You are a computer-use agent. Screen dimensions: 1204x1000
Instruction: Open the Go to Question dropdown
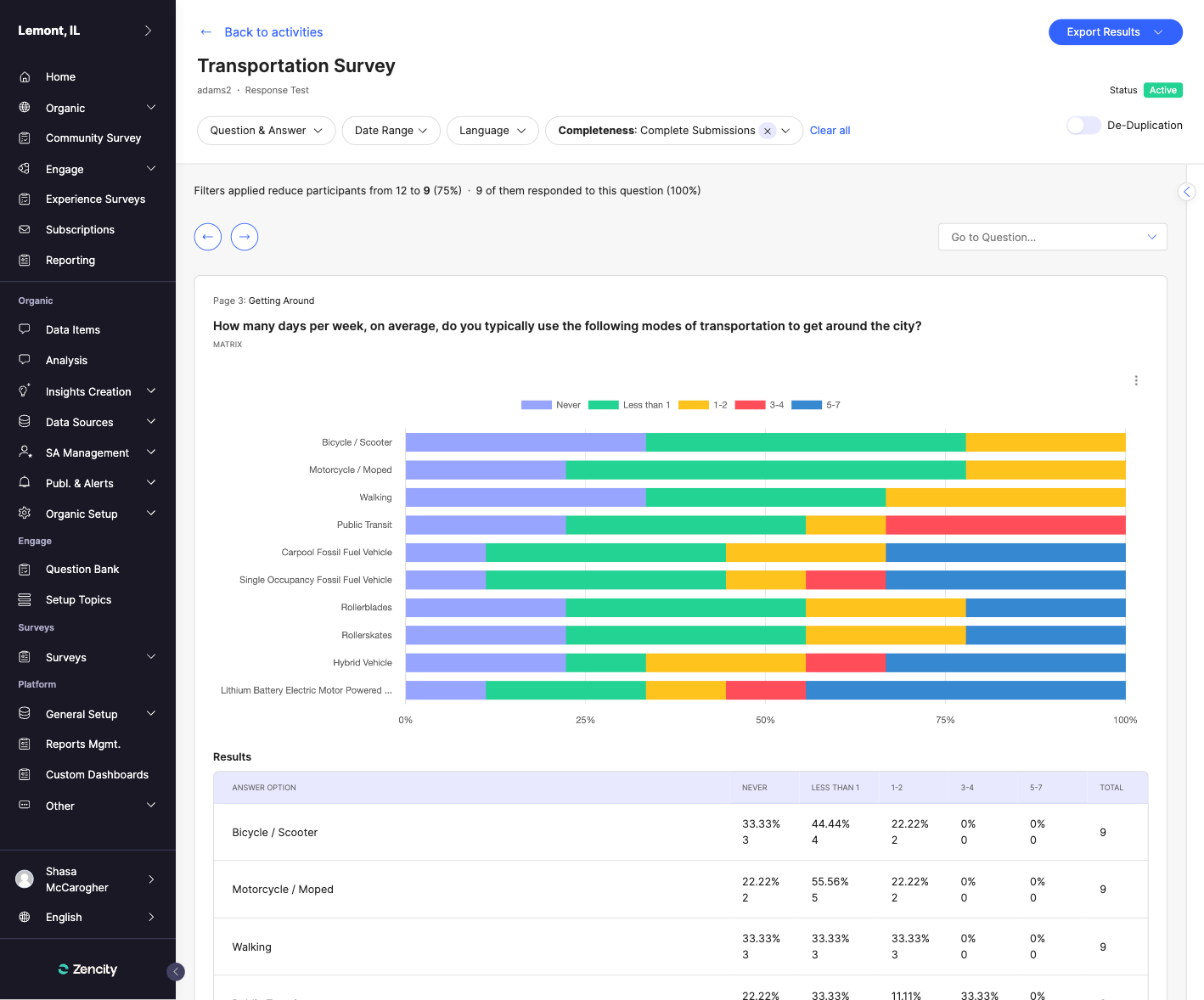coord(1052,237)
